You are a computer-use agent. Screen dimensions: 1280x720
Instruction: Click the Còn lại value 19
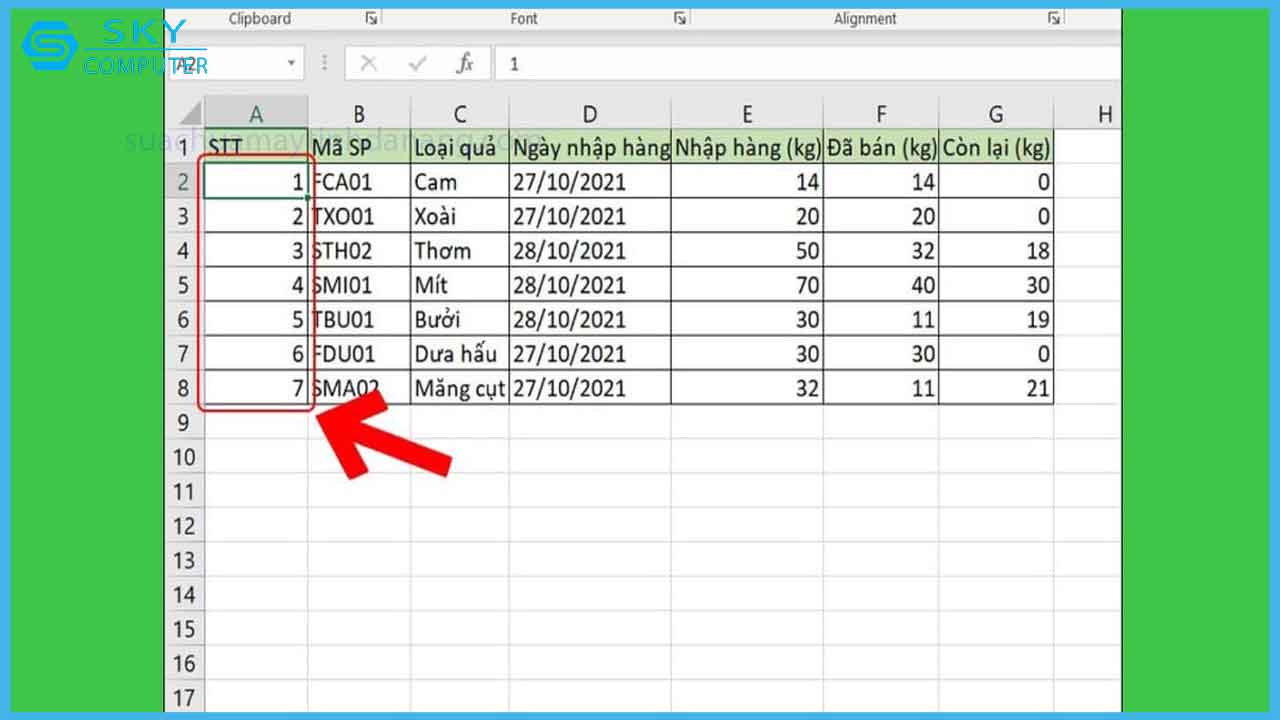996,320
